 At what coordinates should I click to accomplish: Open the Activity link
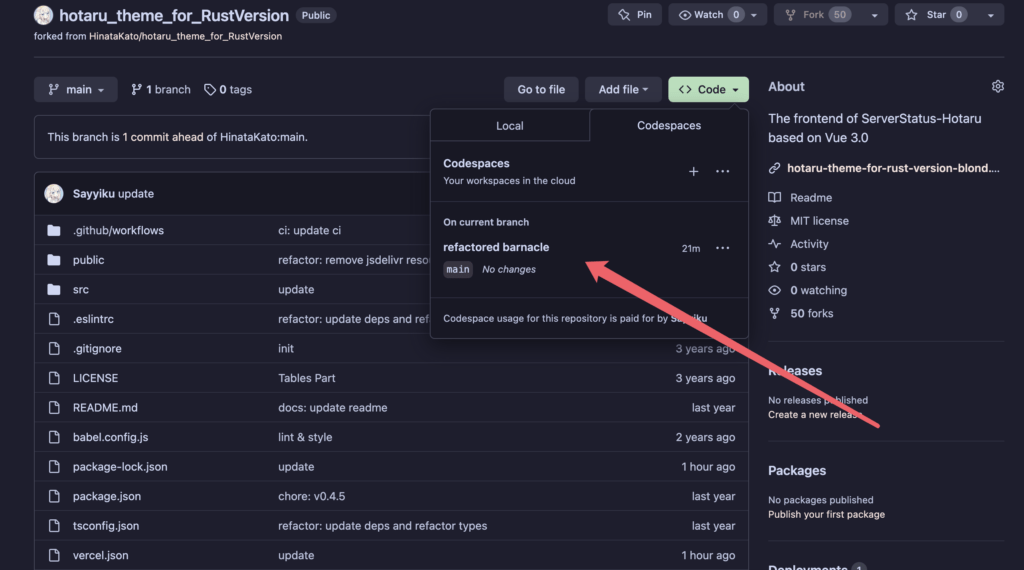point(808,244)
